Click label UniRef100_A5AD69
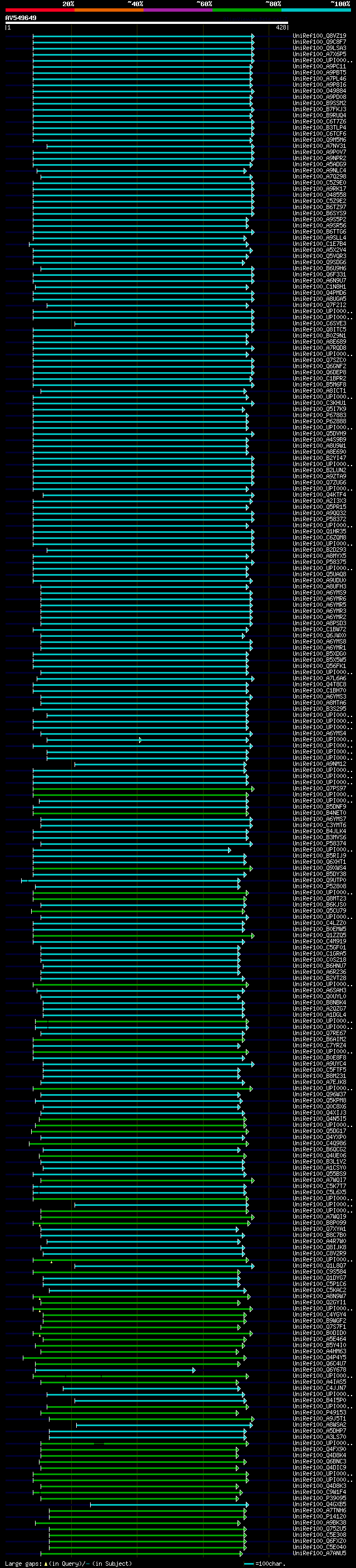The height and width of the screenshot is (1568, 356). 319,164
